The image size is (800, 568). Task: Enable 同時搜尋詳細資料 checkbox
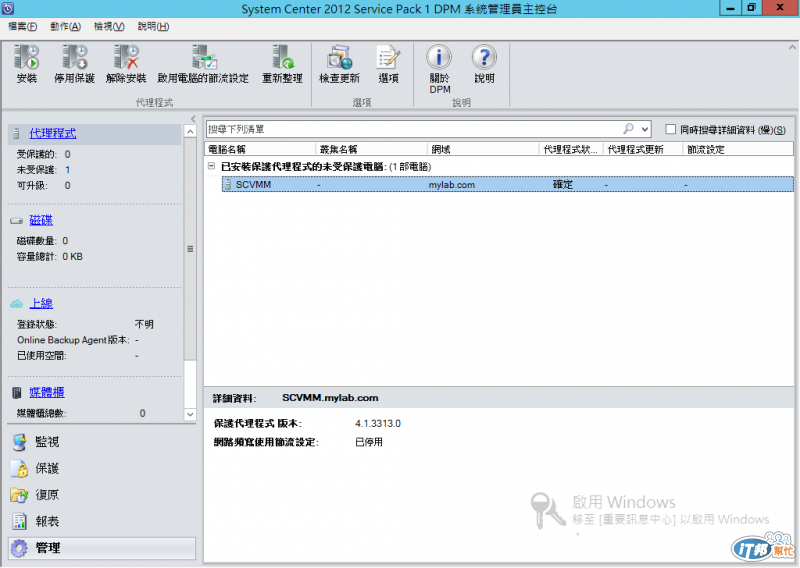(670, 130)
